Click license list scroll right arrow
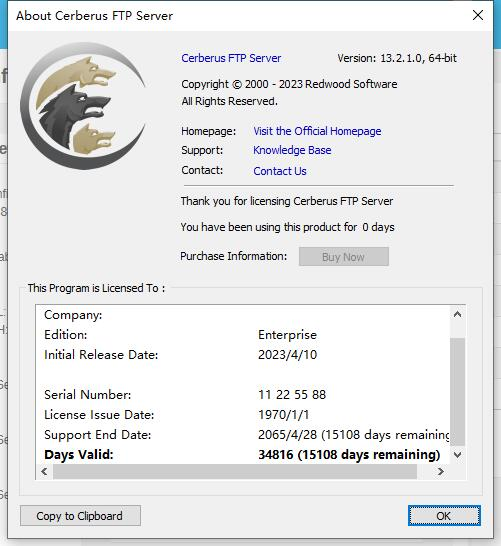This screenshot has height=546, width=501. [441, 471]
